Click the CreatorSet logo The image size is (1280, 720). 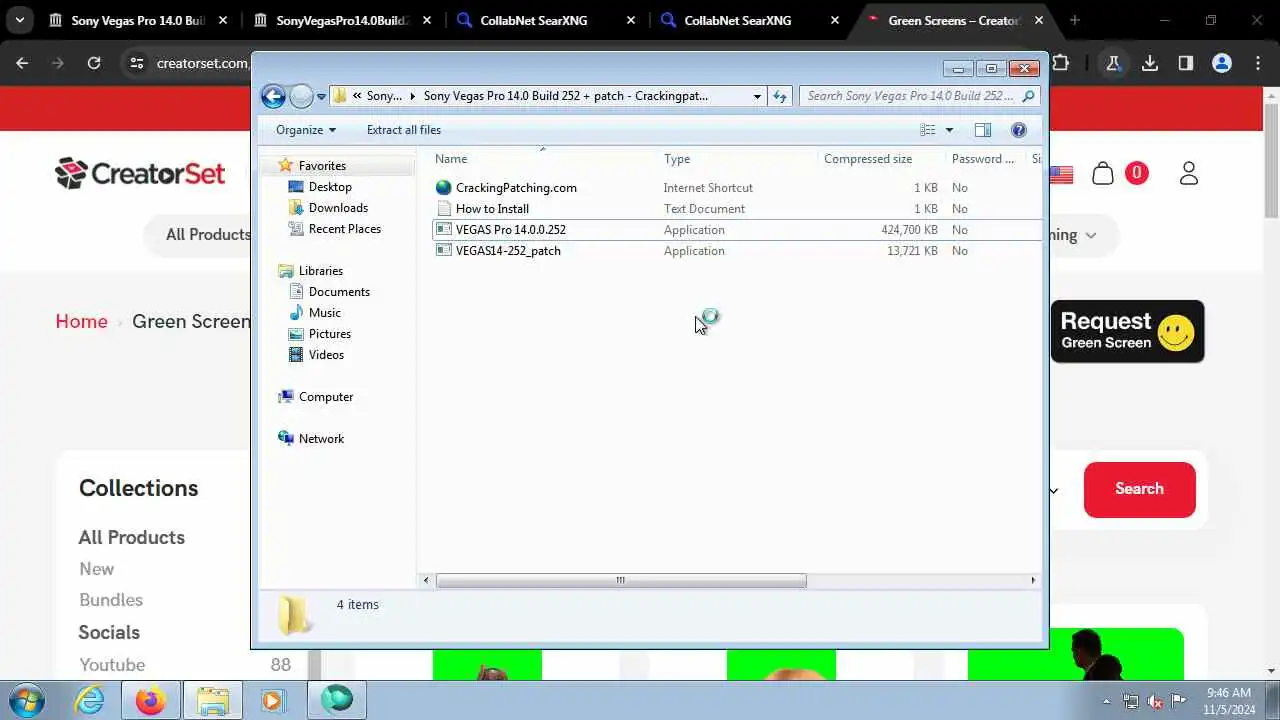tap(140, 173)
